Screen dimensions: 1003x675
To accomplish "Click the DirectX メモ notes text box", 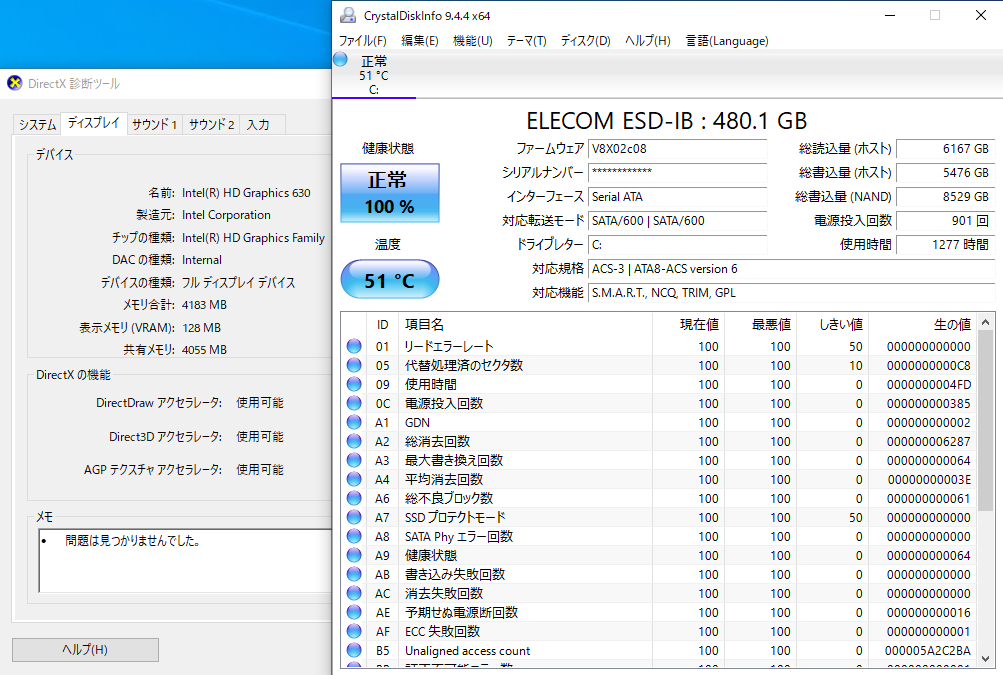I will coord(185,560).
